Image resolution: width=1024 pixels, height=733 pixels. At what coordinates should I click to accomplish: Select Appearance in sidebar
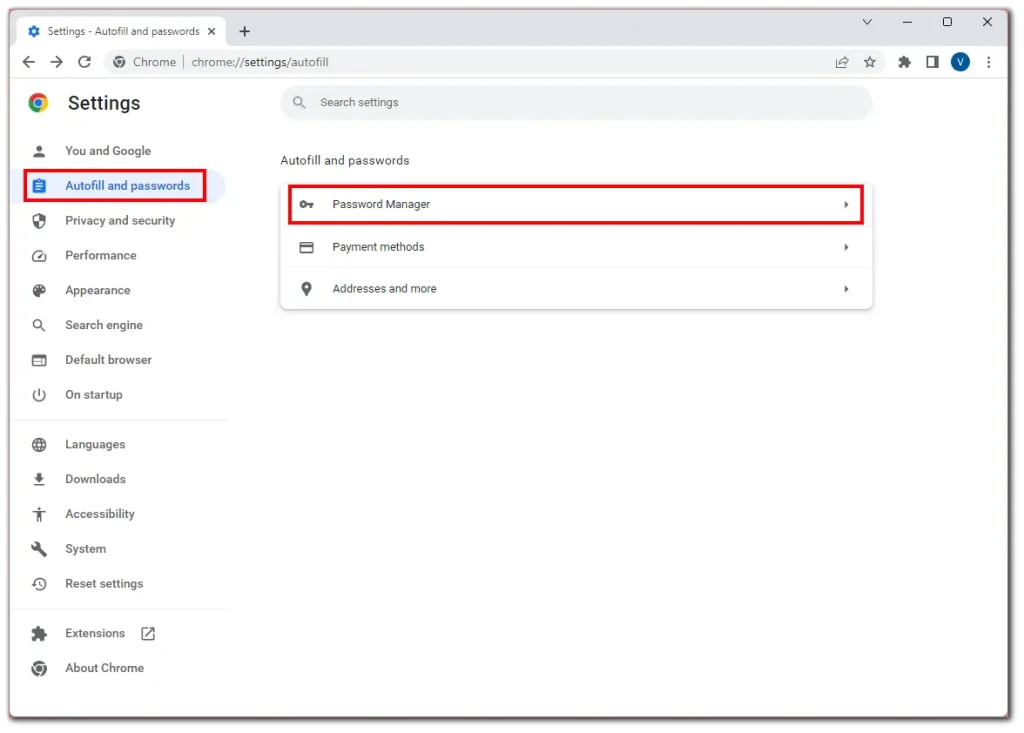tap(98, 290)
